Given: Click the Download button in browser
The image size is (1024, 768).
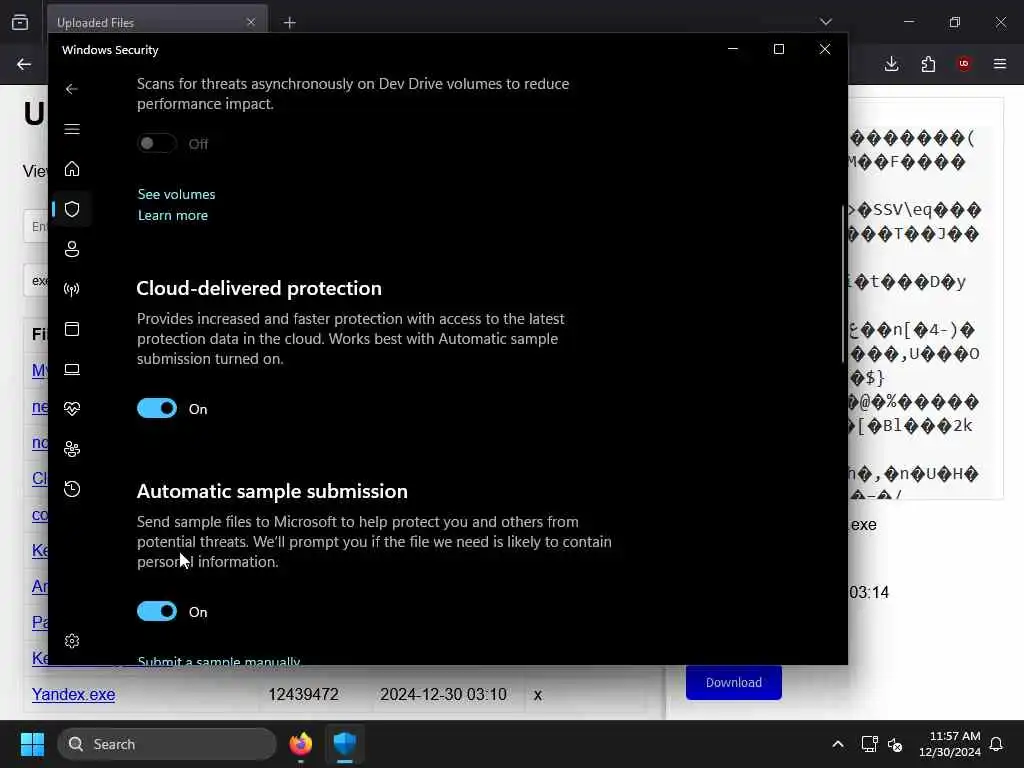Looking at the screenshot, I should pos(733,682).
